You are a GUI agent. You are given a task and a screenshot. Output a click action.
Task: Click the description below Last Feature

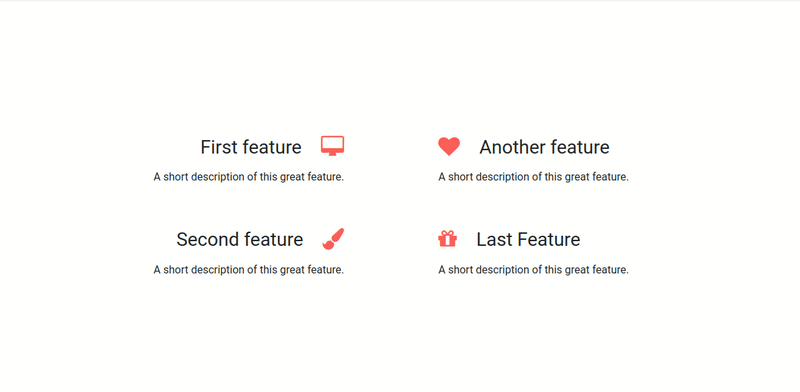(533, 270)
